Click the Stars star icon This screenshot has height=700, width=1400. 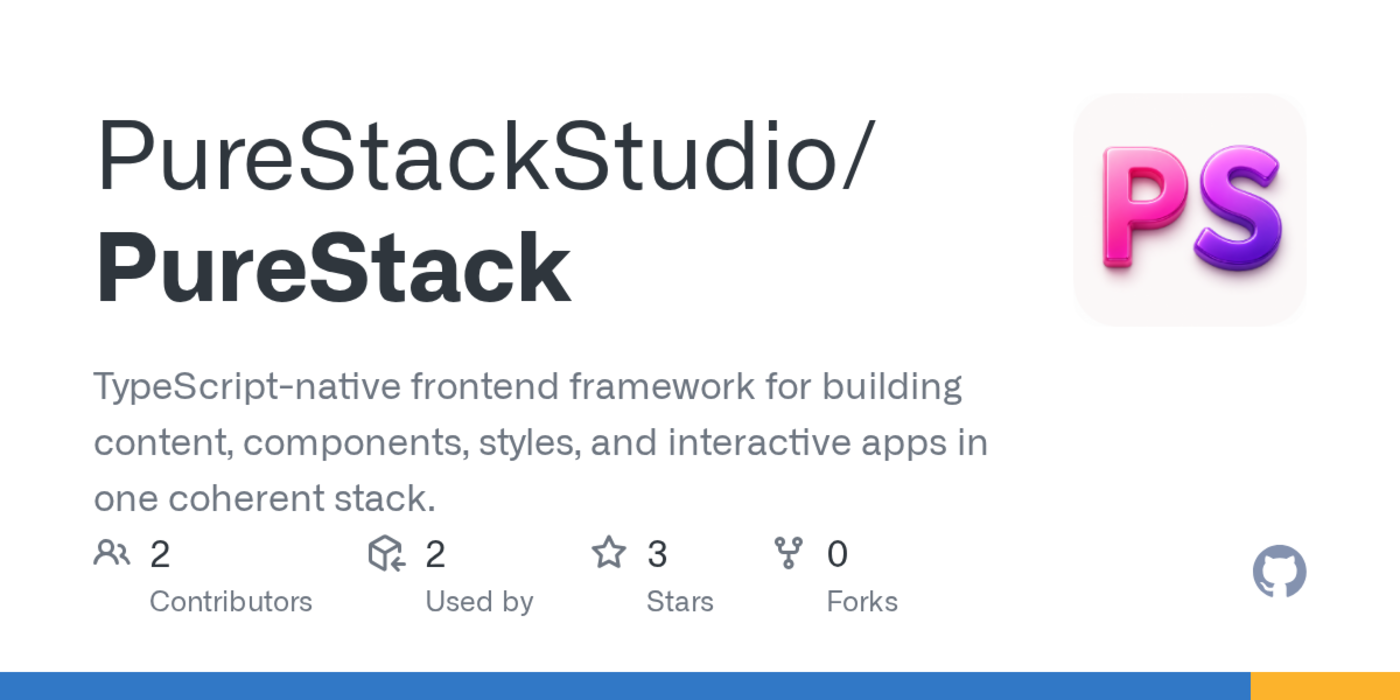[x=608, y=553]
